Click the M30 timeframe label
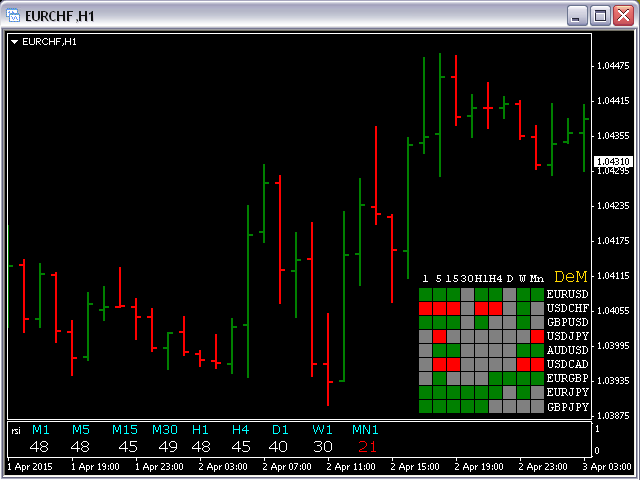The image size is (640, 480). click(x=164, y=430)
